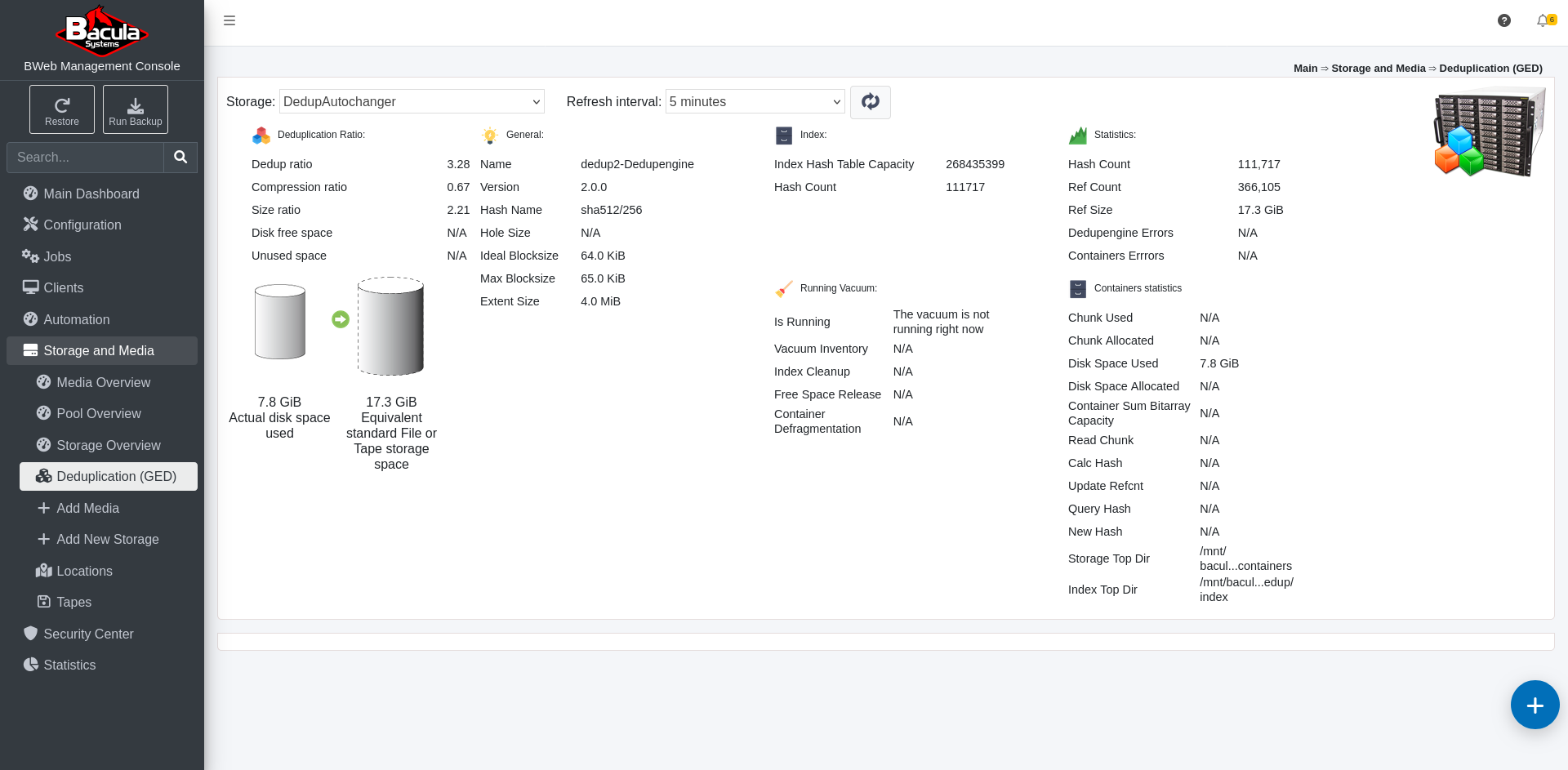The height and width of the screenshot is (770, 1568).
Task: Click the storage server rack image
Action: coord(1490,131)
